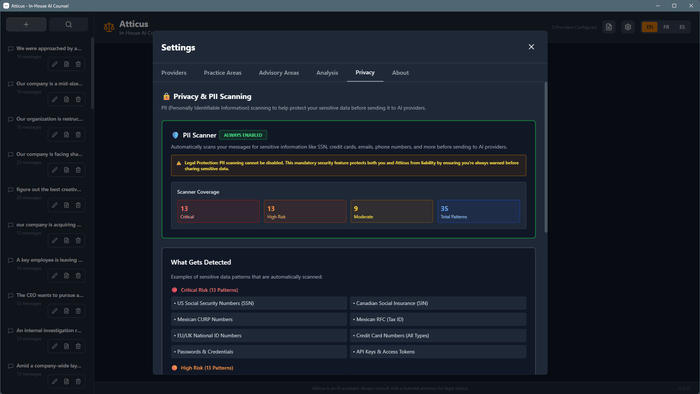This screenshot has height=394, width=700.
Task: Click pencil icon for 'The CEO wants to pursue a...'
Action: click(54, 311)
